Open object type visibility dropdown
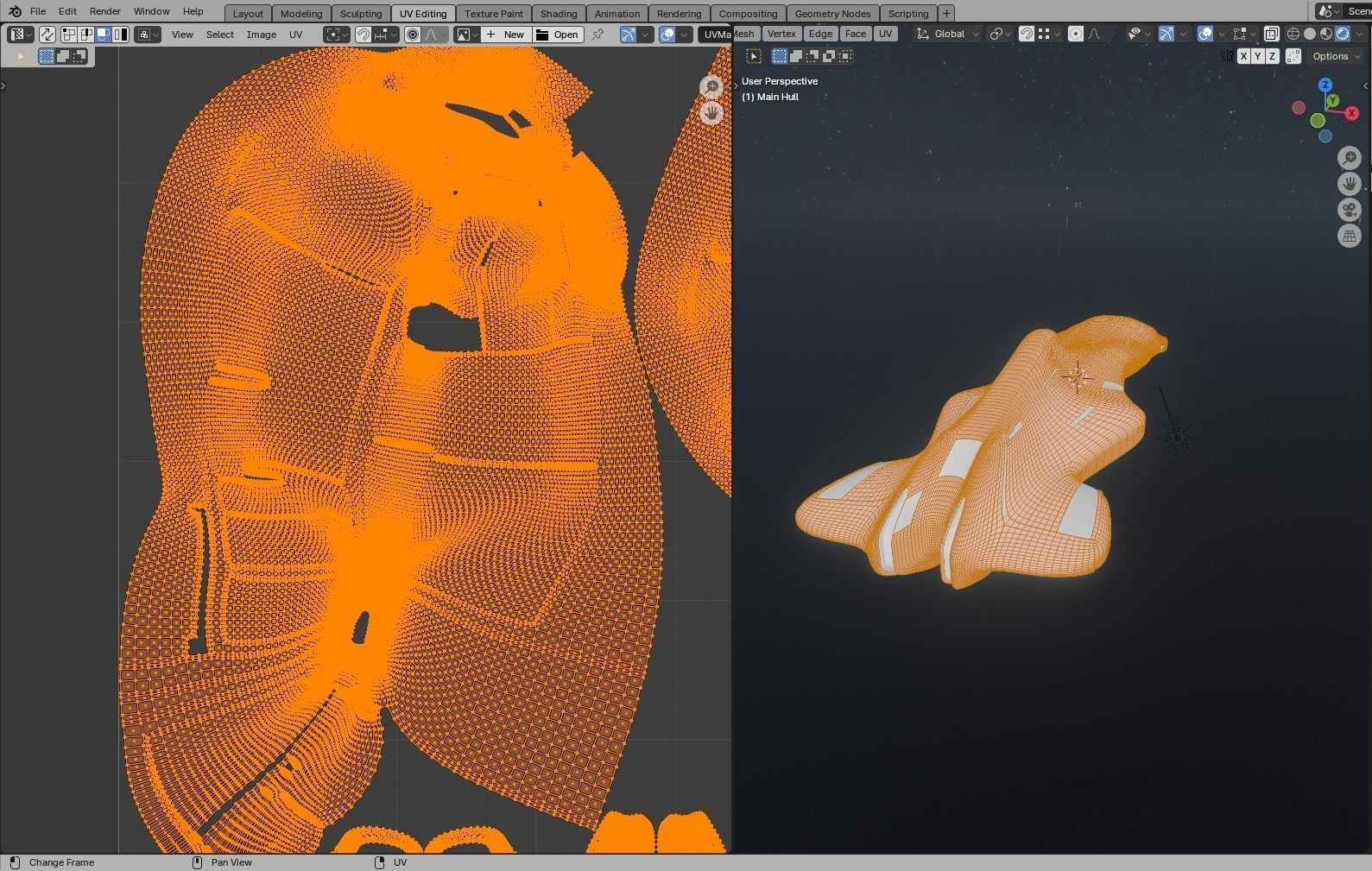The height and width of the screenshot is (871, 1372). 1140,34
